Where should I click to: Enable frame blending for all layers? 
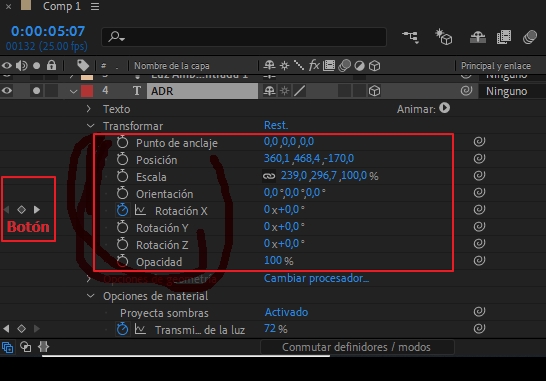tap(504, 37)
